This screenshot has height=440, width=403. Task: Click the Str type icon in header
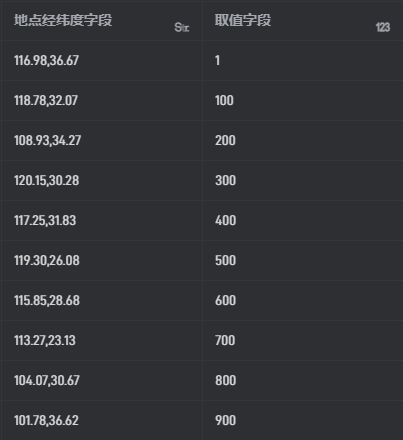pyautogui.click(x=182, y=27)
